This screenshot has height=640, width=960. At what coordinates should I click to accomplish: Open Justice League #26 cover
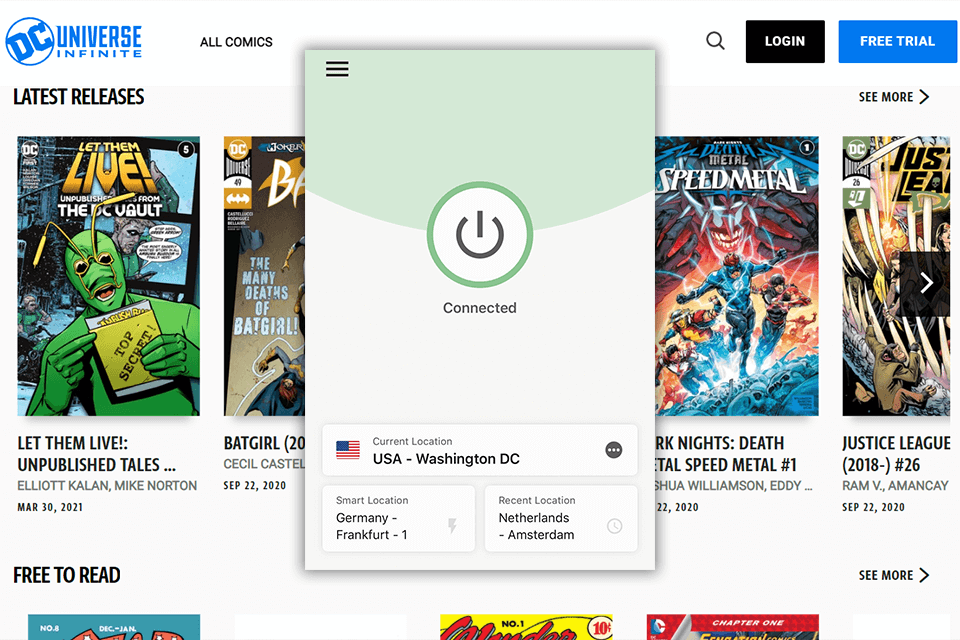coord(896,276)
